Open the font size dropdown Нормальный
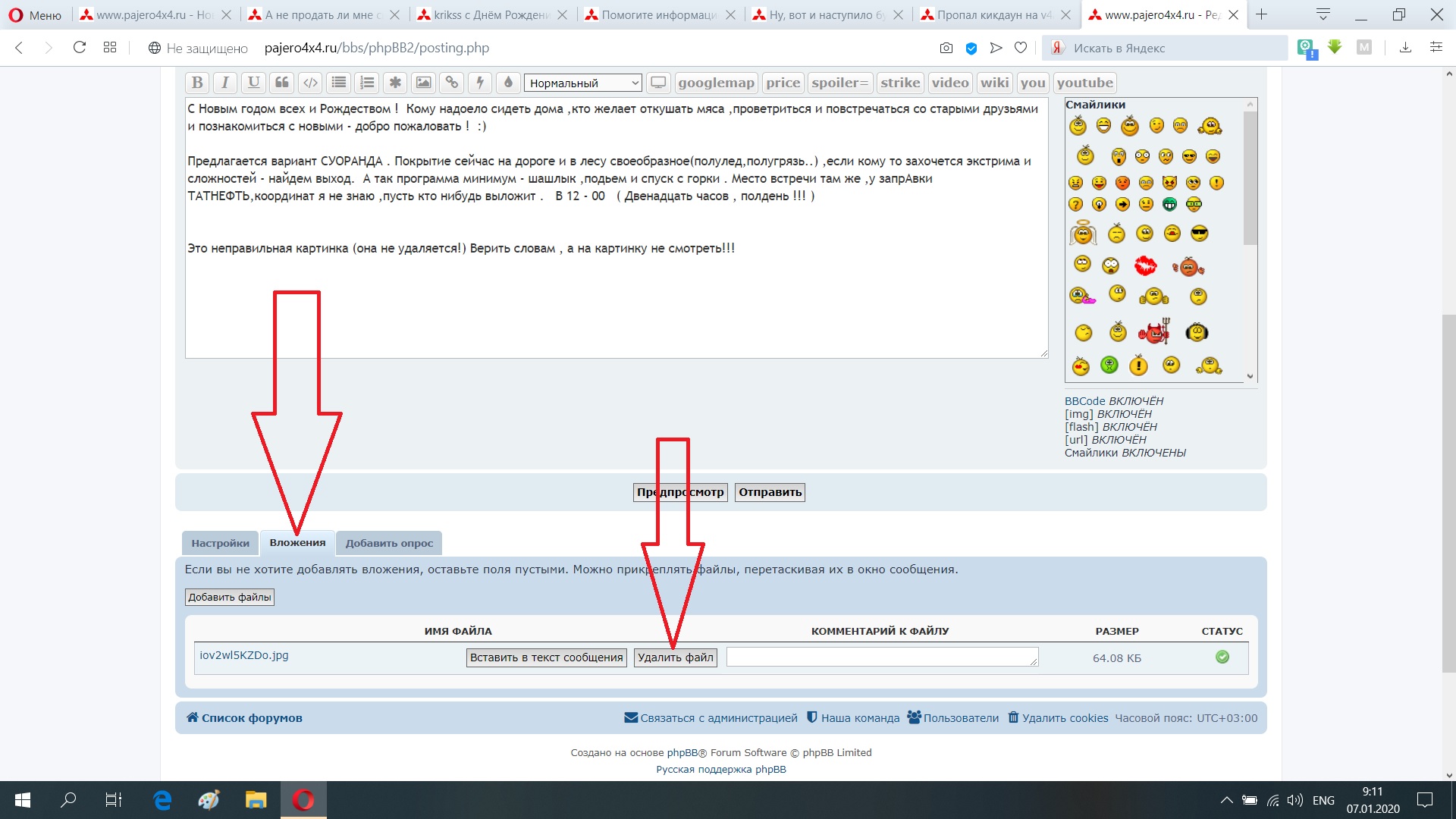 click(582, 83)
